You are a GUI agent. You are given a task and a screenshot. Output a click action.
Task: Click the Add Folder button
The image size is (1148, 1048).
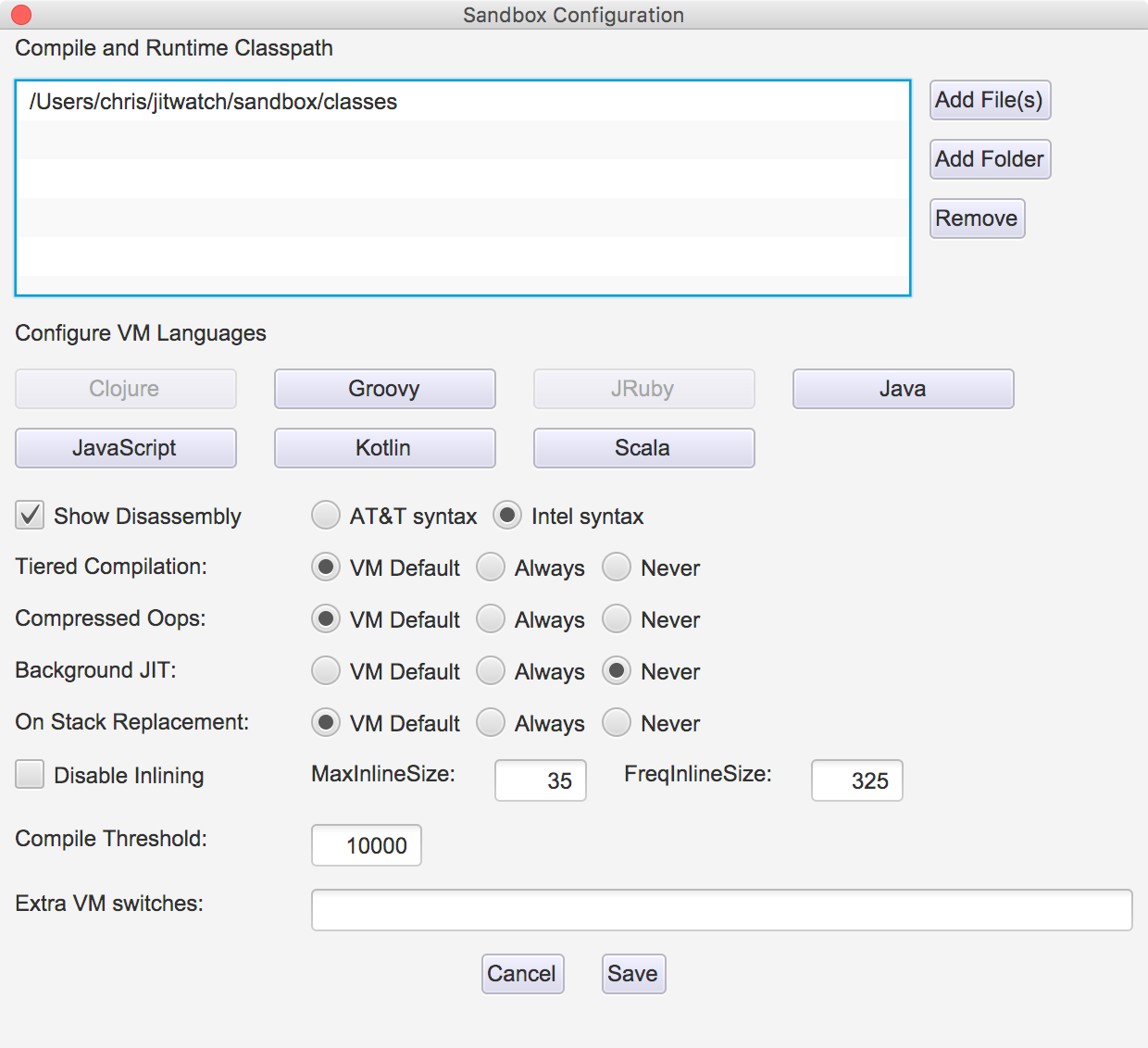[990, 159]
